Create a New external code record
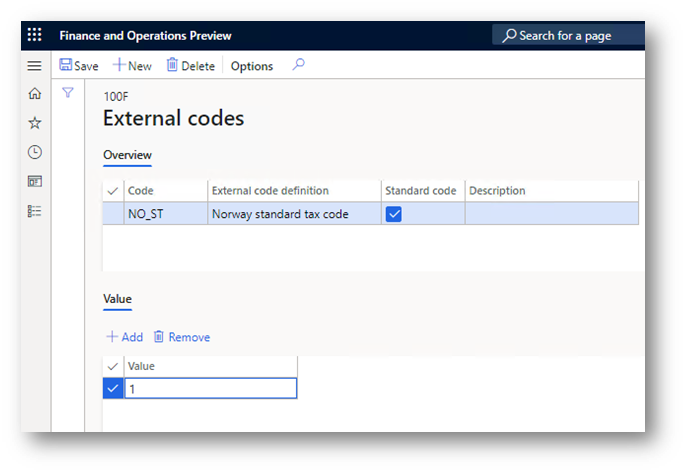Viewport: 687px width, 474px height. pos(132,66)
